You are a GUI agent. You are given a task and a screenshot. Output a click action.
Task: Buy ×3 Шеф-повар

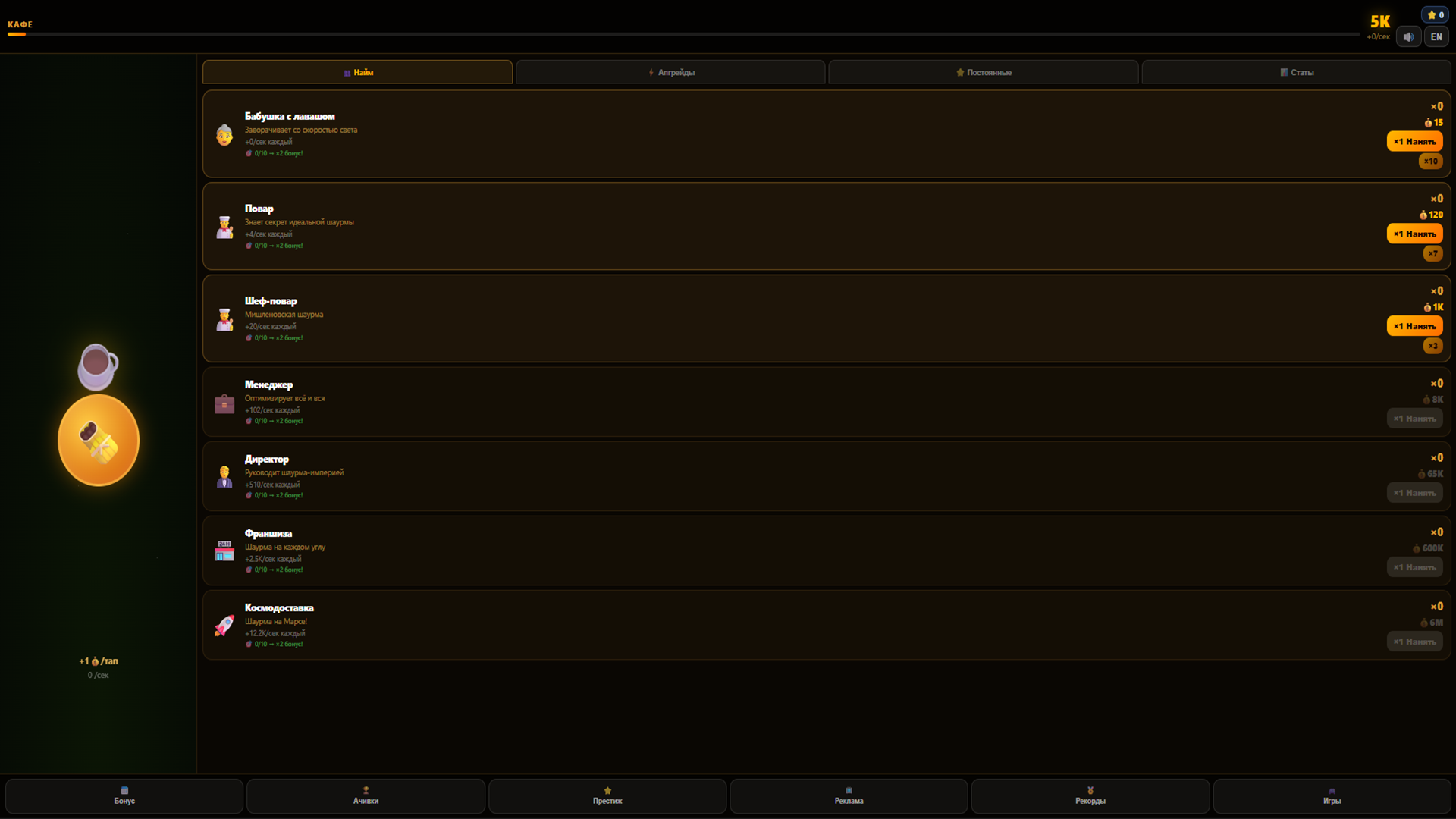[x=1432, y=346]
